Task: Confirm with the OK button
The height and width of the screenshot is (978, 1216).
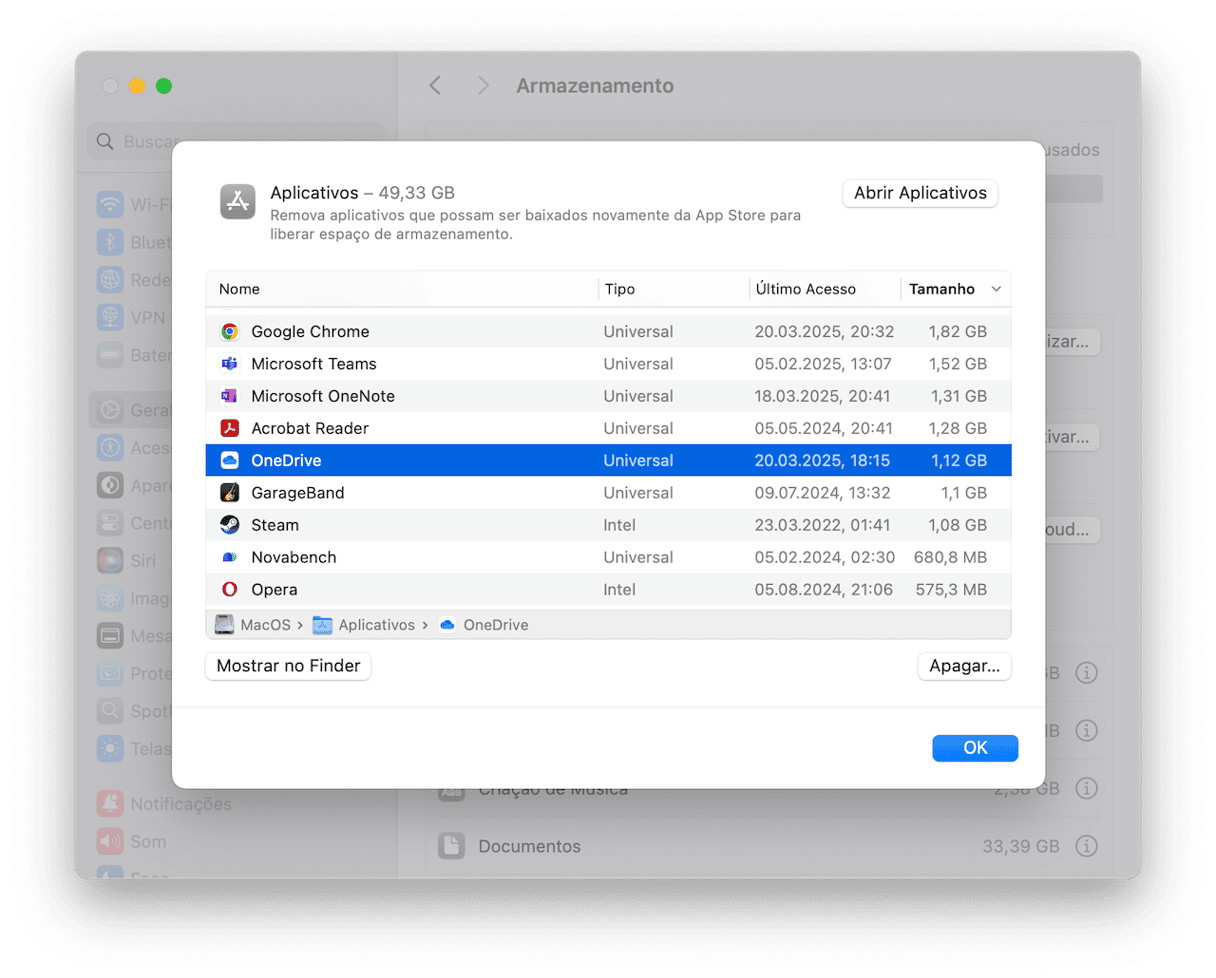Action: click(975, 748)
